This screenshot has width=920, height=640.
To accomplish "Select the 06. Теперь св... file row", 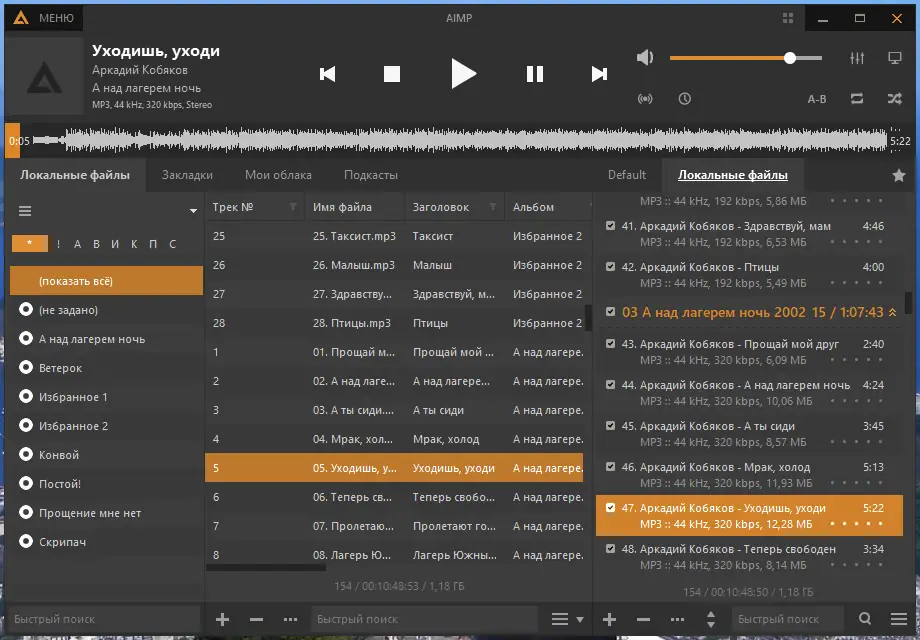I will [x=394, y=497].
